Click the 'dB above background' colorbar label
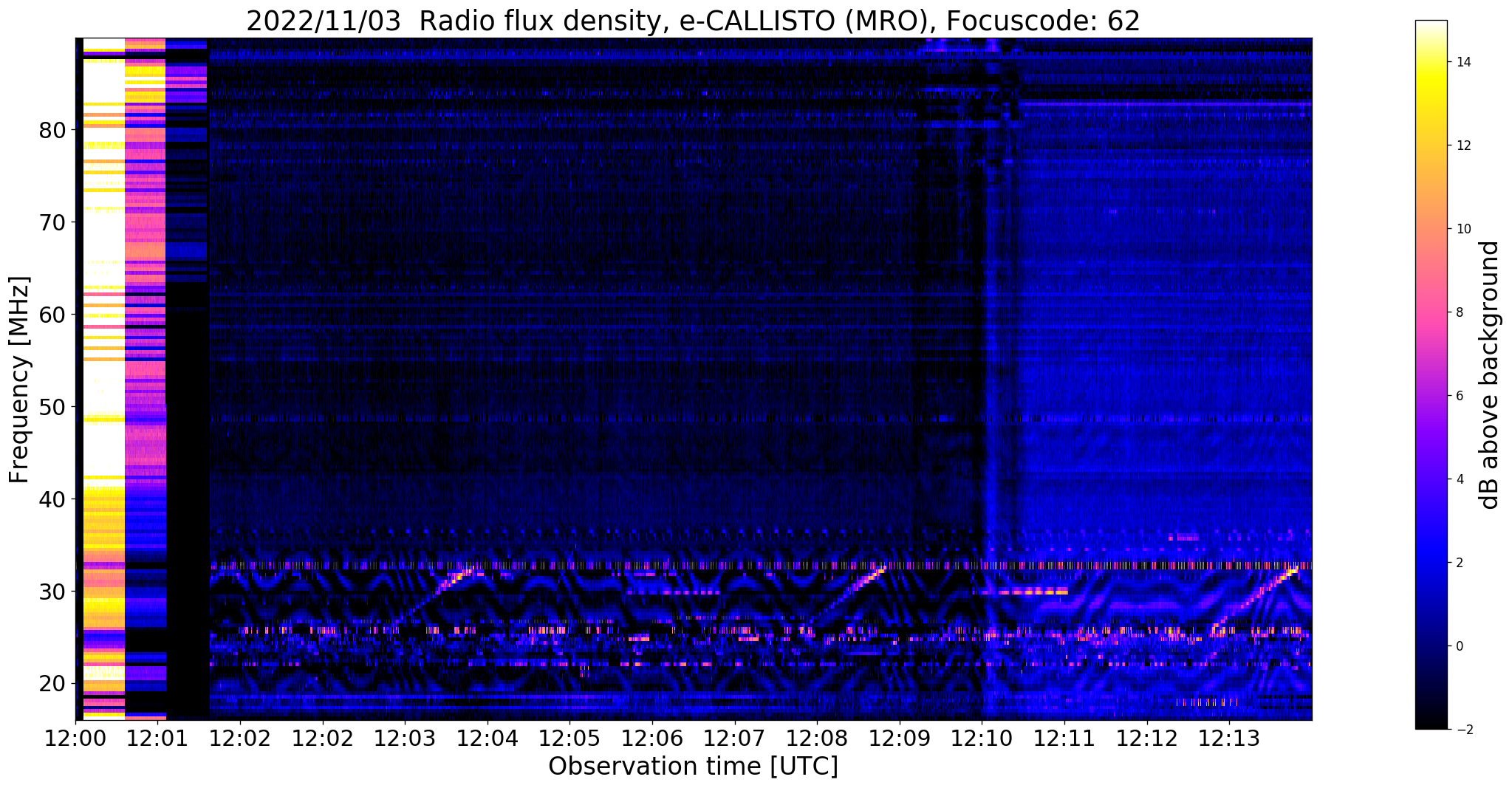 click(1490, 375)
